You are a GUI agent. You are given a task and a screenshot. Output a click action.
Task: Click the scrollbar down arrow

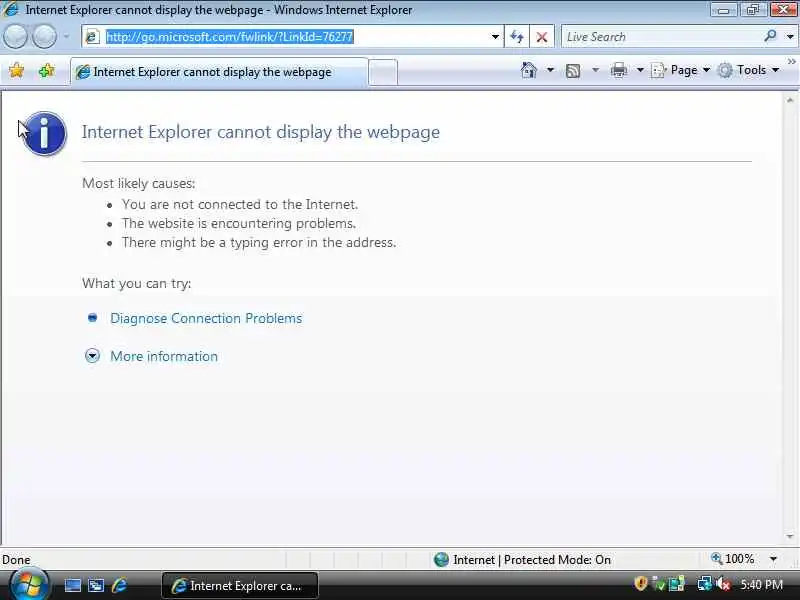tap(790, 536)
